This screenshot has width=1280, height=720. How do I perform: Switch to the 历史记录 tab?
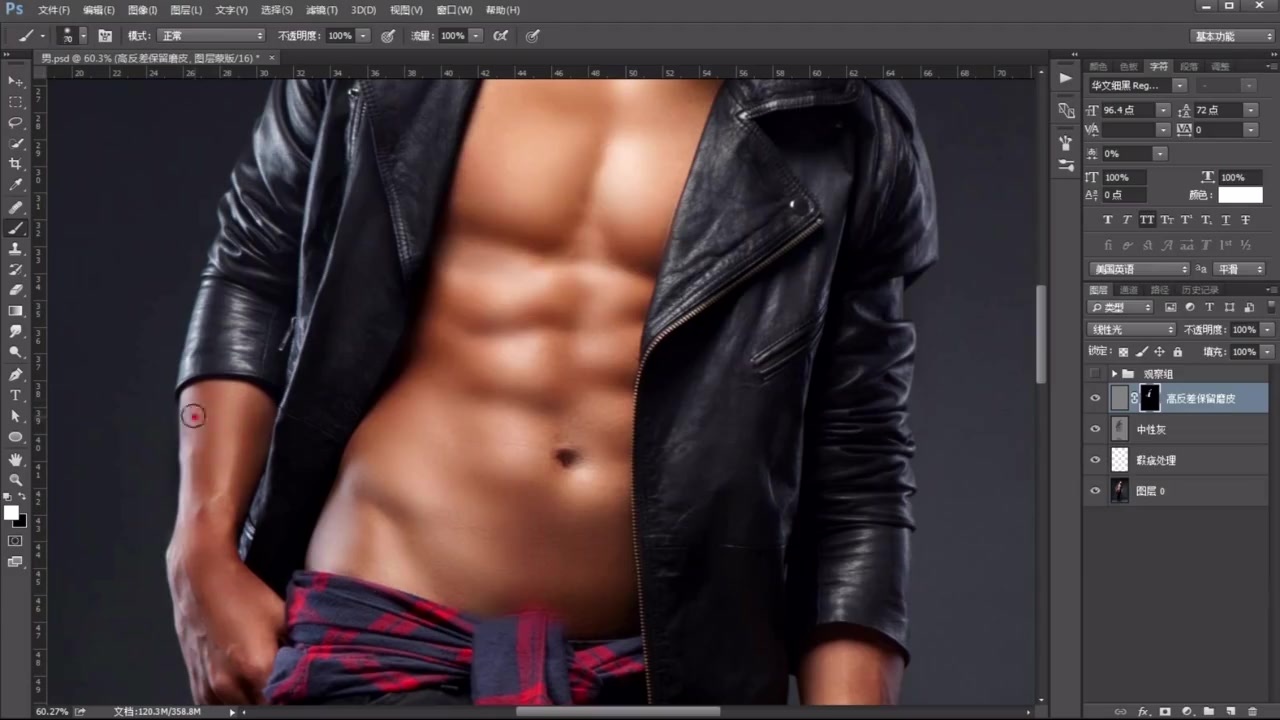[1200, 290]
